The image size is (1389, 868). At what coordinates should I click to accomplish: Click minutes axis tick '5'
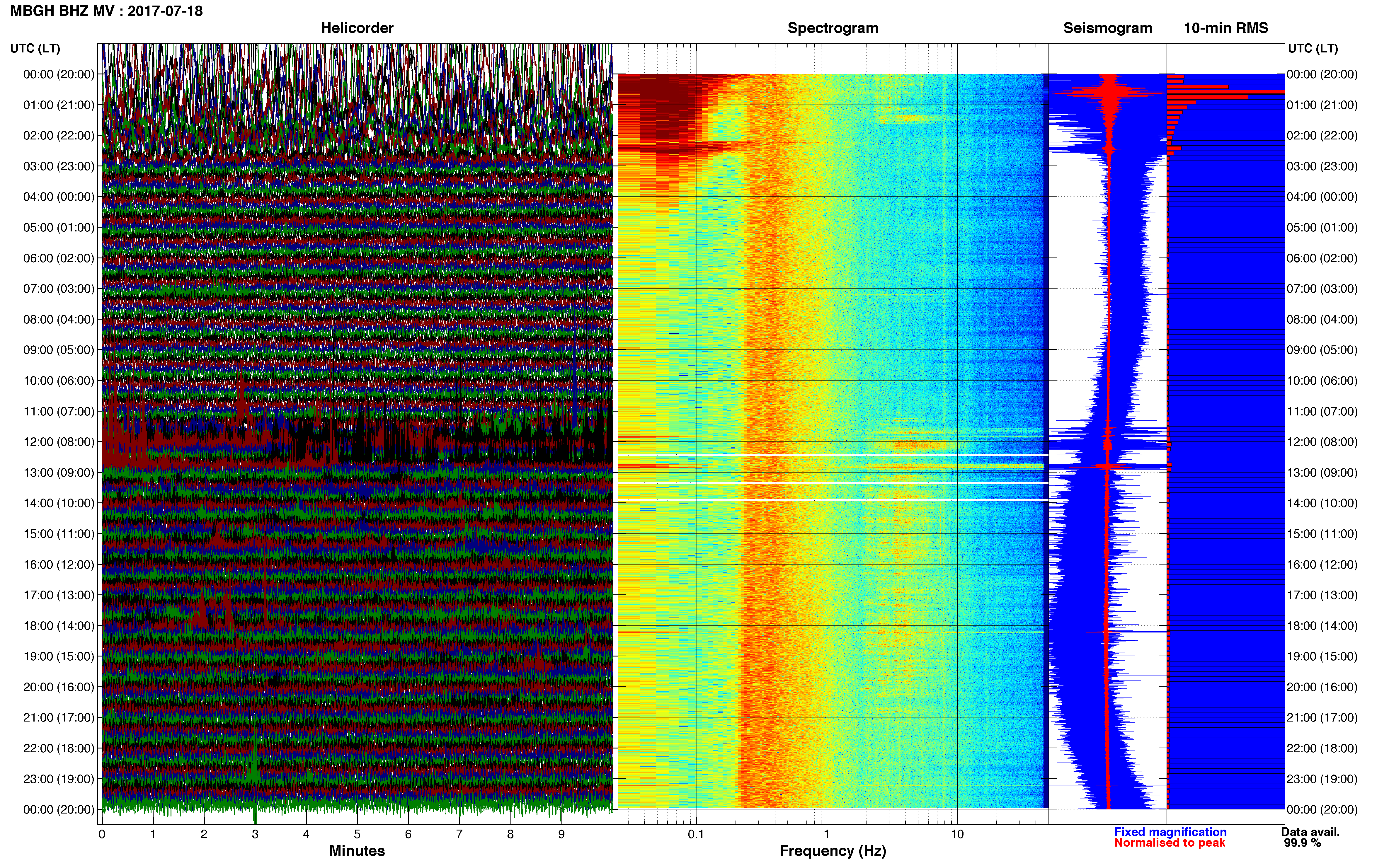point(357,835)
